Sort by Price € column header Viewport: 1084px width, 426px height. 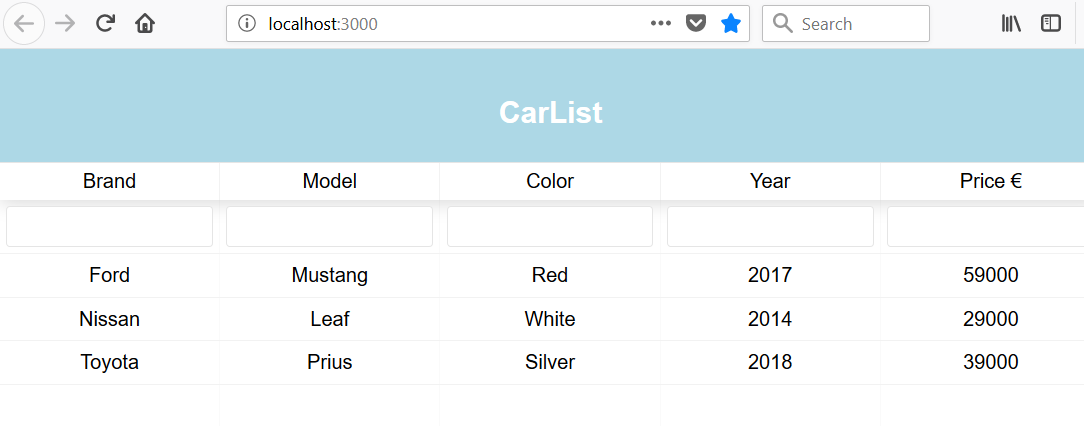(x=991, y=181)
